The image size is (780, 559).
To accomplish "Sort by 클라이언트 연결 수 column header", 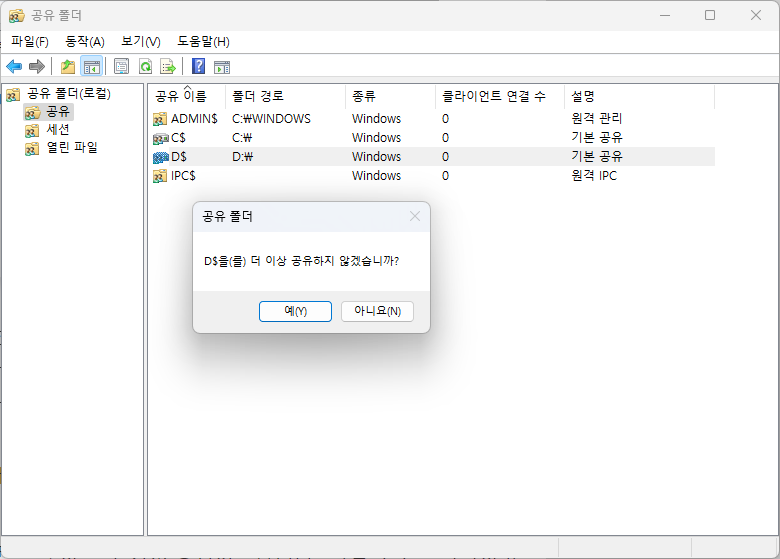I will click(500, 96).
